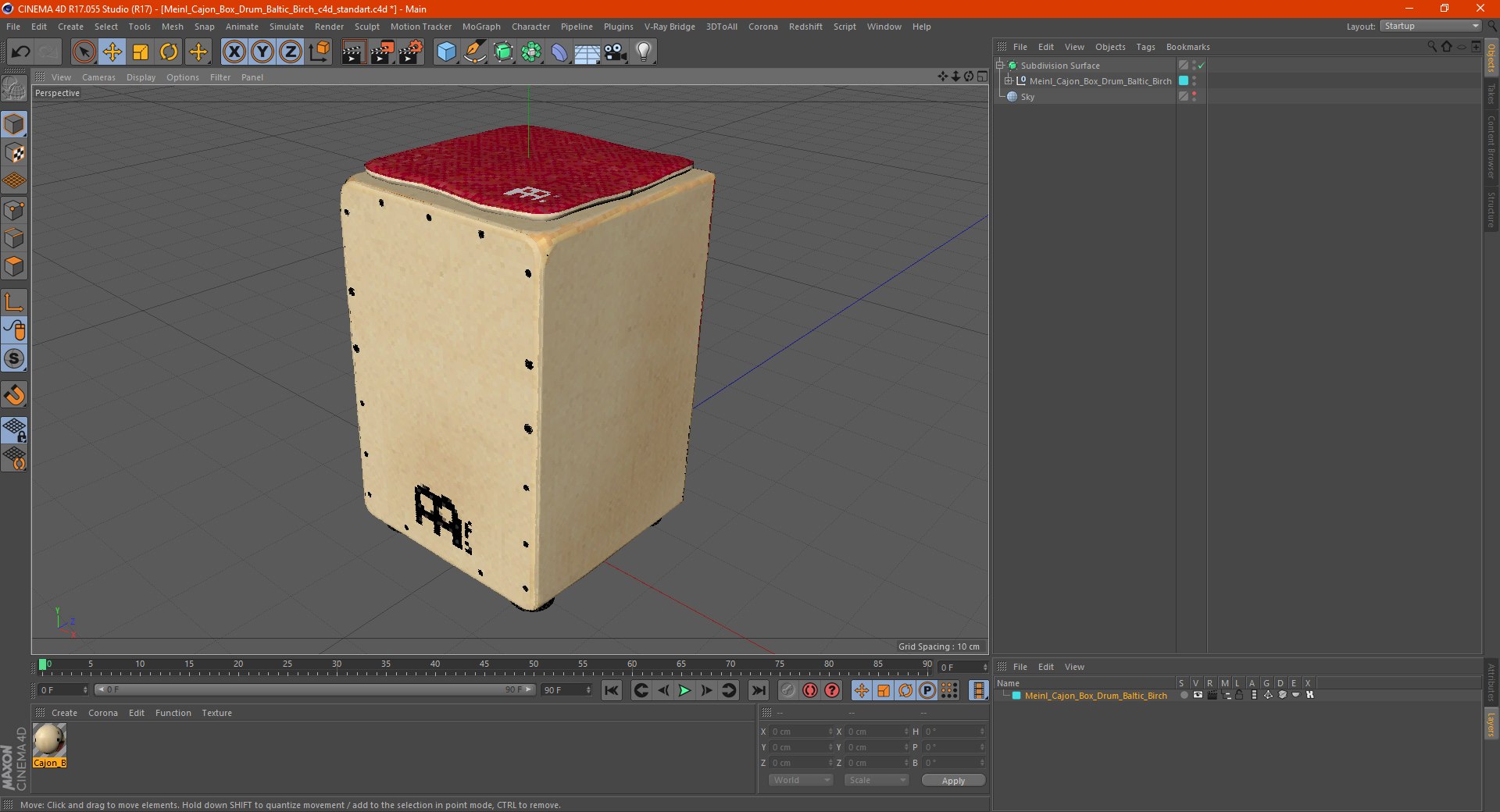Select the Rotate tool
Viewport: 1500px width, 812px height.
click(x=169, y=52)
